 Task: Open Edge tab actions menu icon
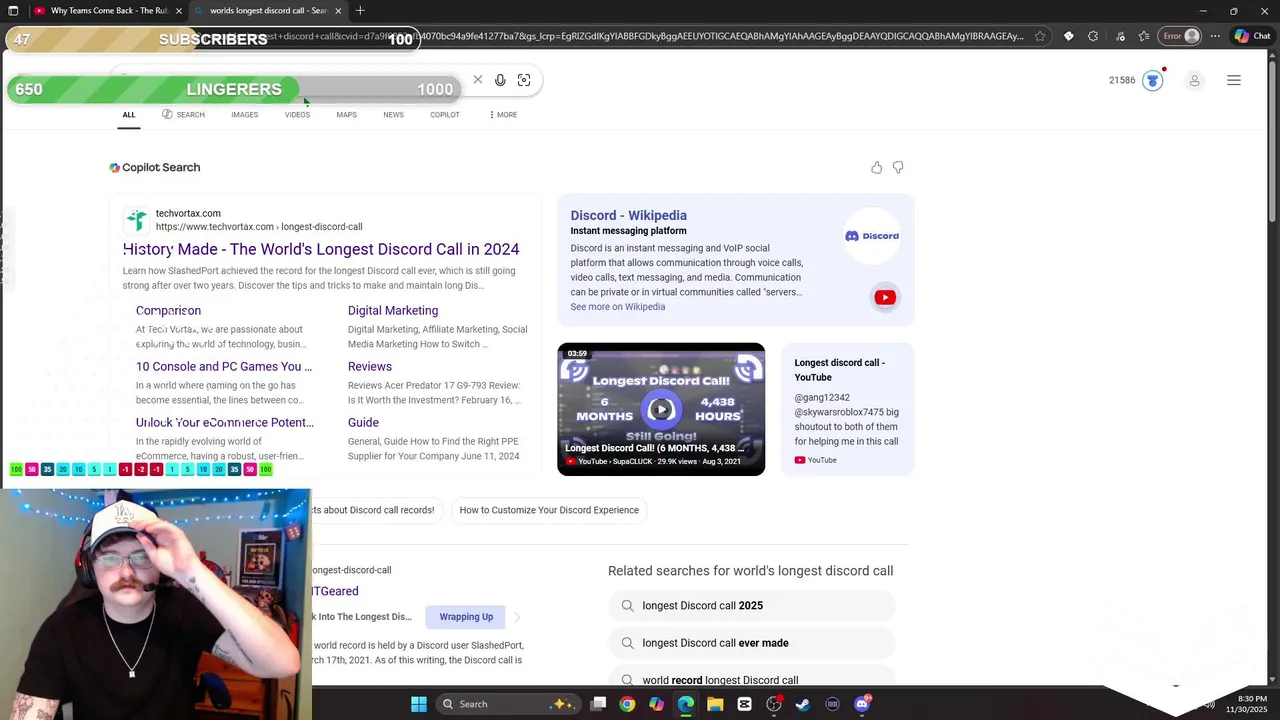[x=13, y=11]
